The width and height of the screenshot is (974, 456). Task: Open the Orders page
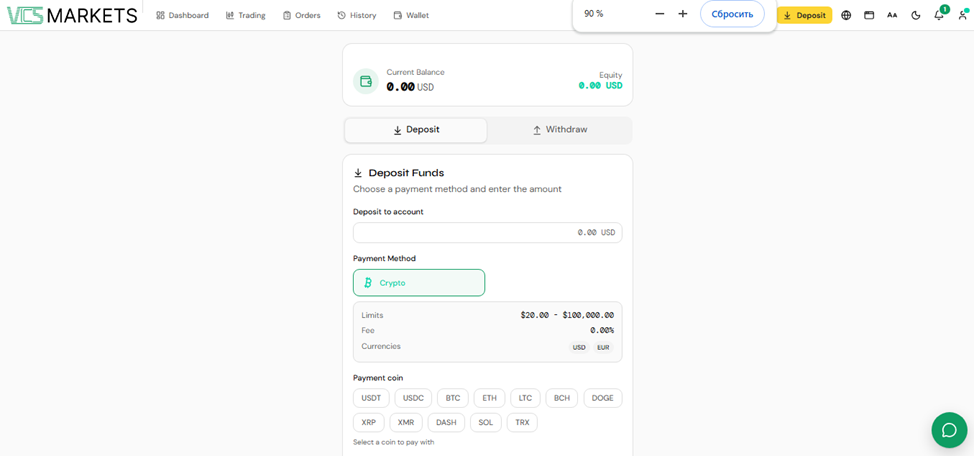(301, 16)
